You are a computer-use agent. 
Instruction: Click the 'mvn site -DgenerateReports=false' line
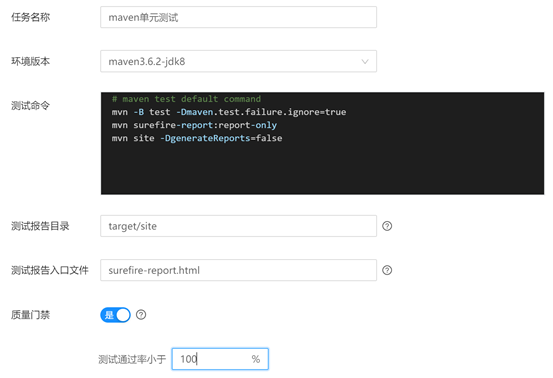[x=197, y=138]
